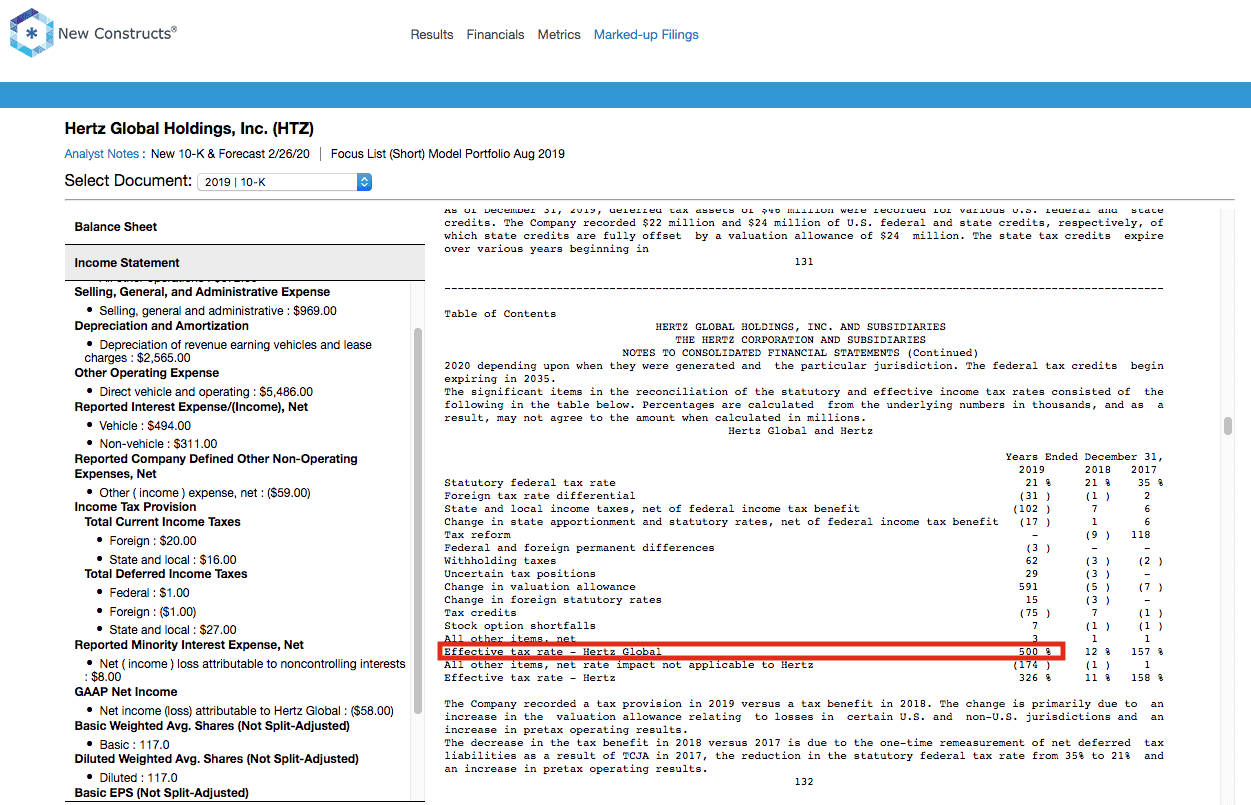Image resolution: width=1251 pixels, height=805 pixels.
Task: Click the 591 valuation allowance value
Action: (1029, 587)
